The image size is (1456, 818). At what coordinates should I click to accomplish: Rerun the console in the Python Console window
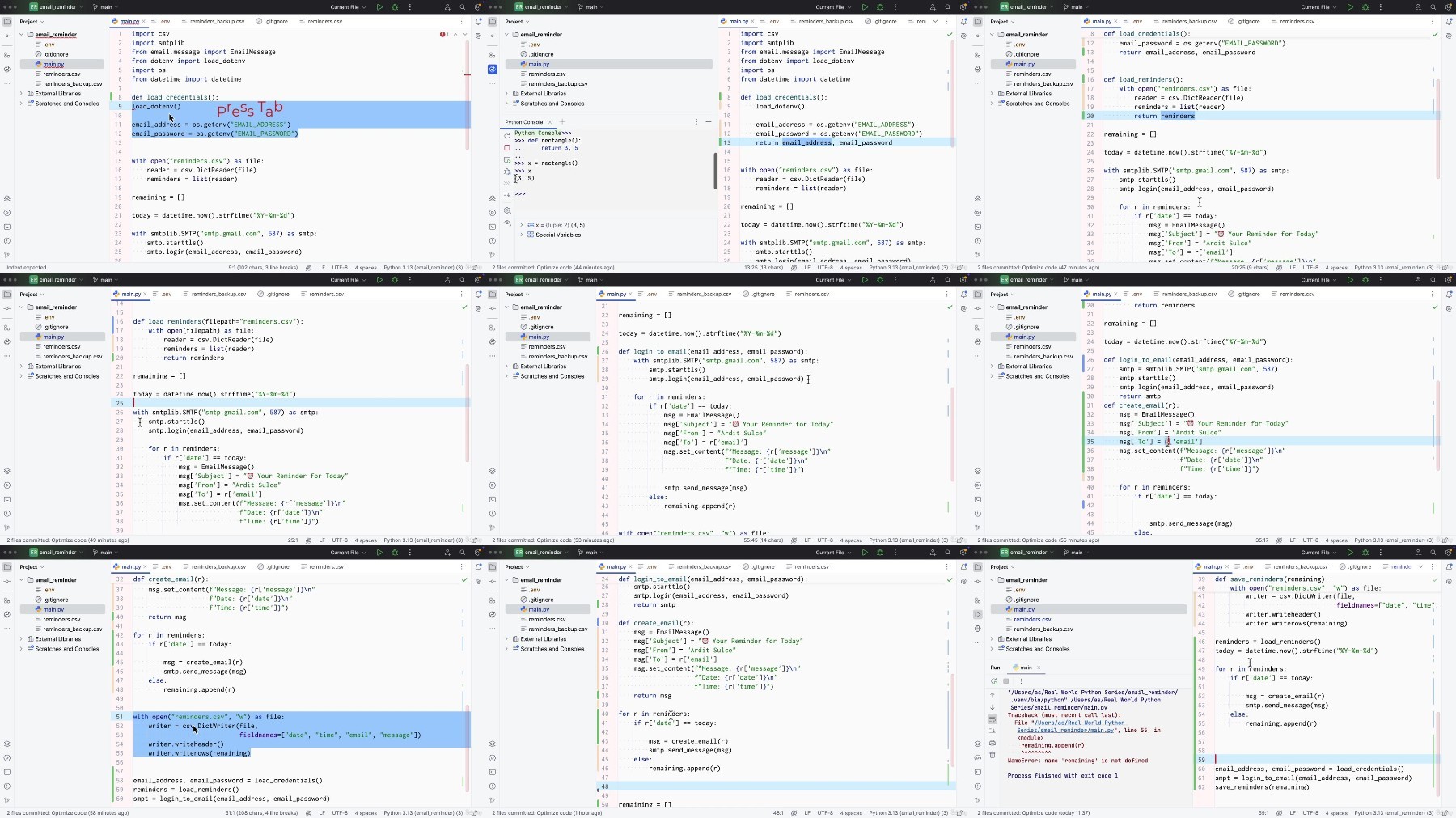pyautogui.click(x=507, y=135)
